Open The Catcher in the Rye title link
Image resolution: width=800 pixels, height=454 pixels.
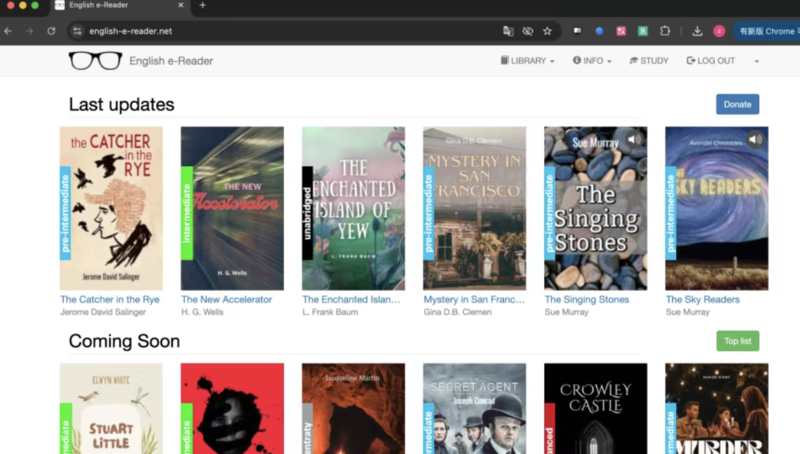click(x=110, y=299)
